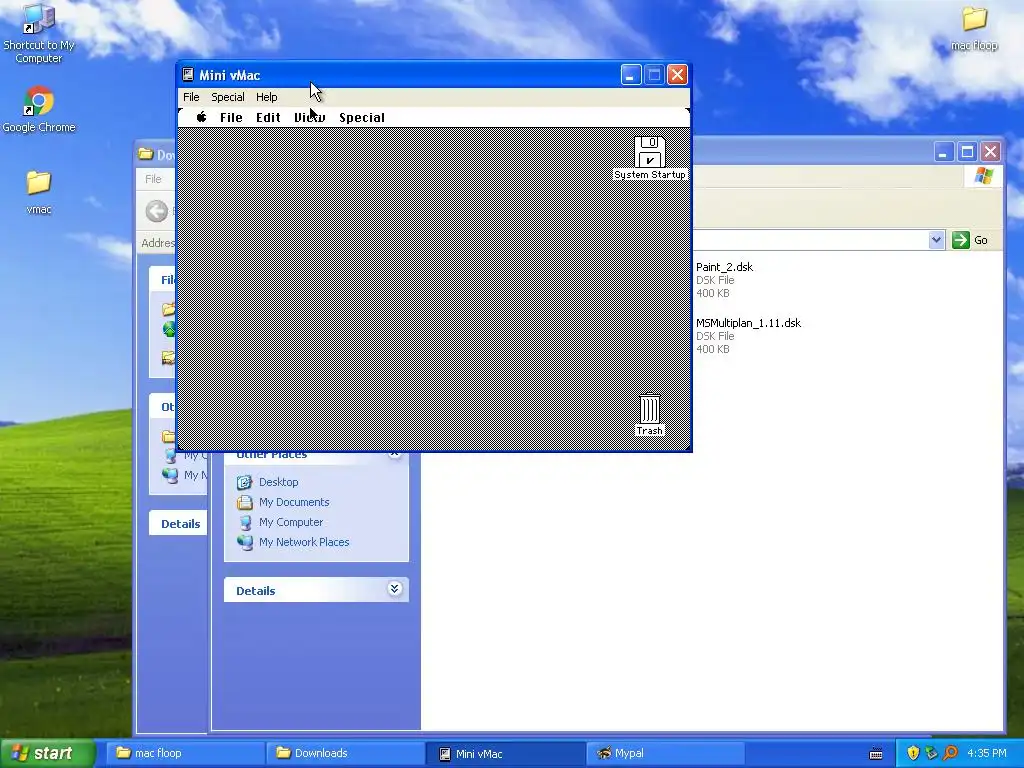Open the My Network Places link

(304, 542)
